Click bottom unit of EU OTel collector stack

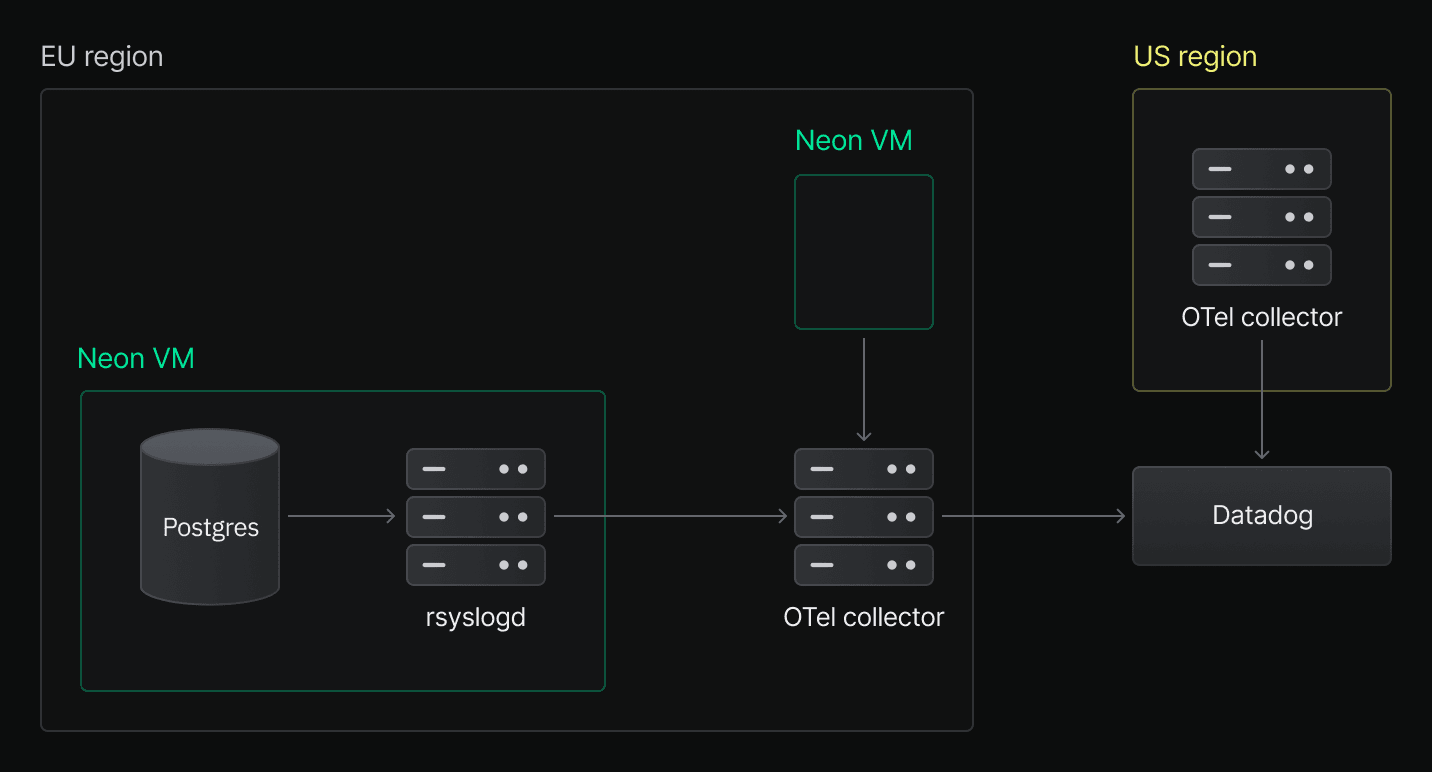[864, 565]
